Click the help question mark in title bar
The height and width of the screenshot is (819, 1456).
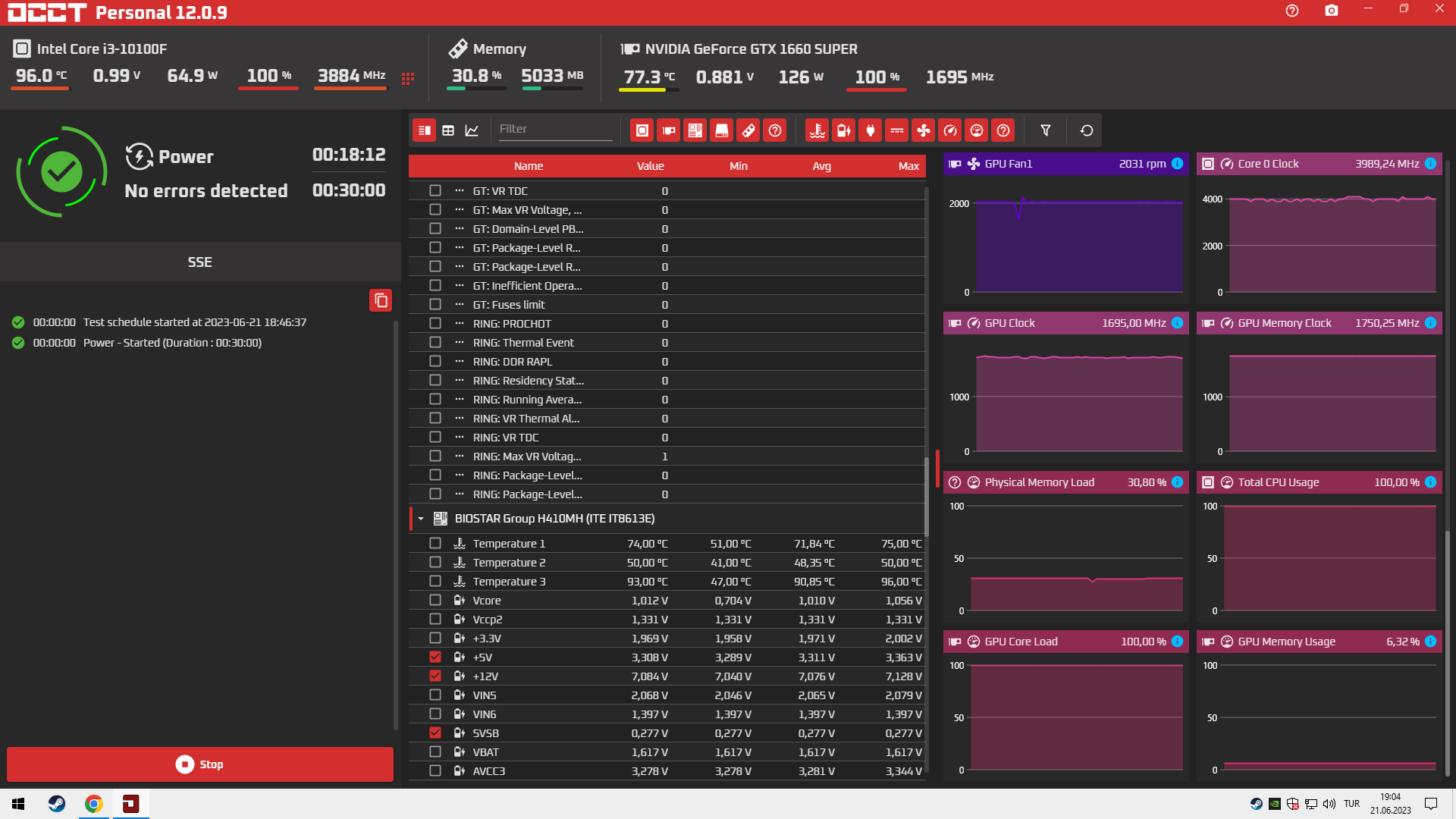[1292, 11]
